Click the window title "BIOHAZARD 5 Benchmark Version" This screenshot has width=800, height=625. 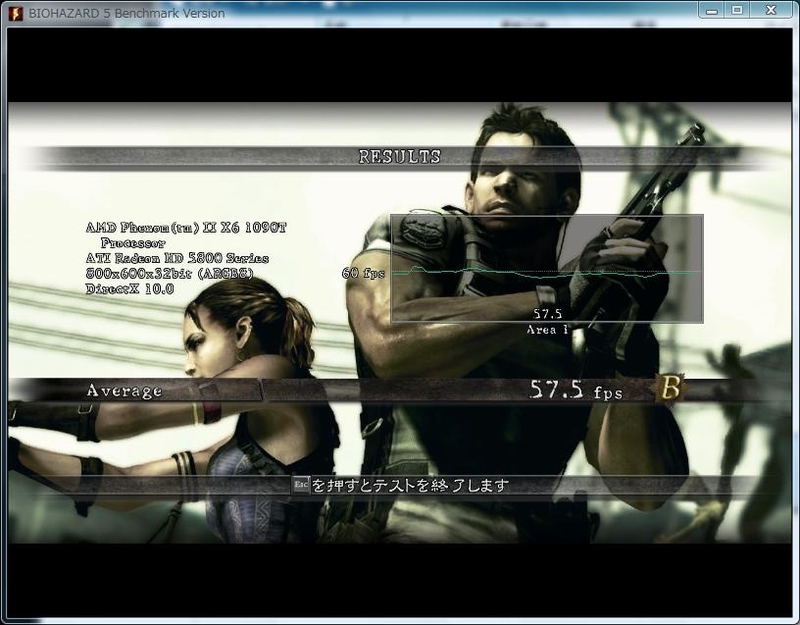(x=127, y=13)
